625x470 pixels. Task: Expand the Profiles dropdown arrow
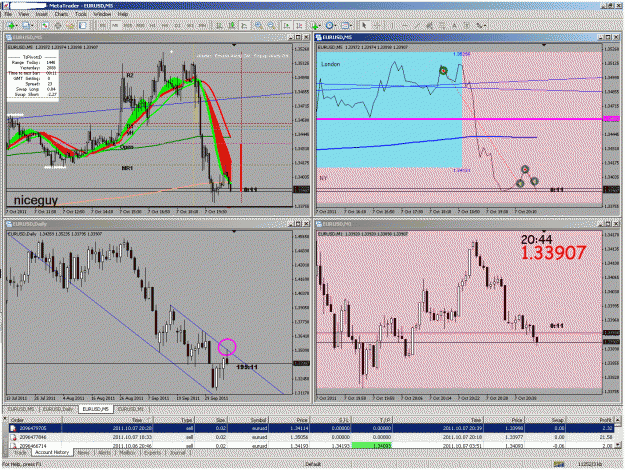click(x=32, y=26)
